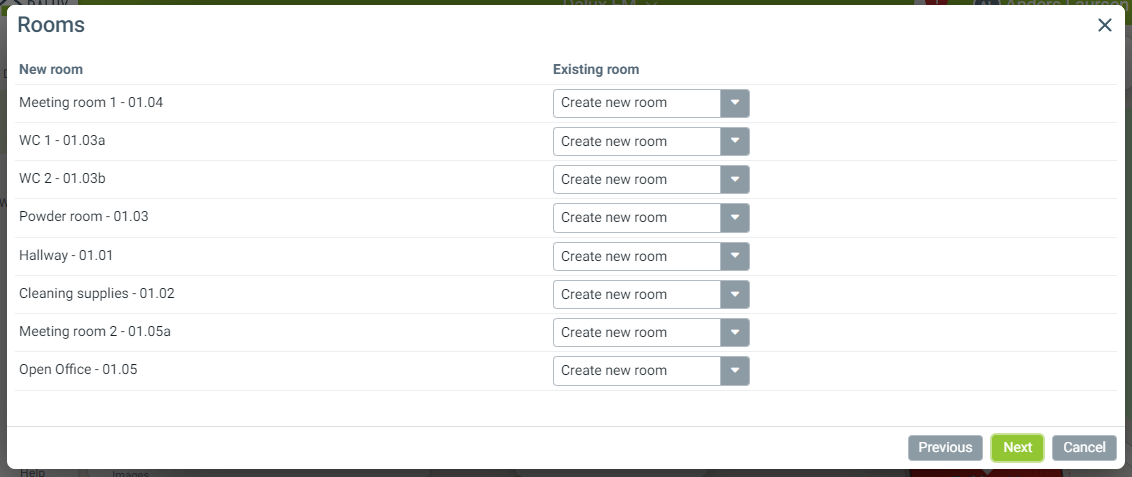The height and width of the screenshot is (477, 1132).
Task: Open dropdown arrow for Meeting room 1 - 01.04
Action: coord(735,103)
